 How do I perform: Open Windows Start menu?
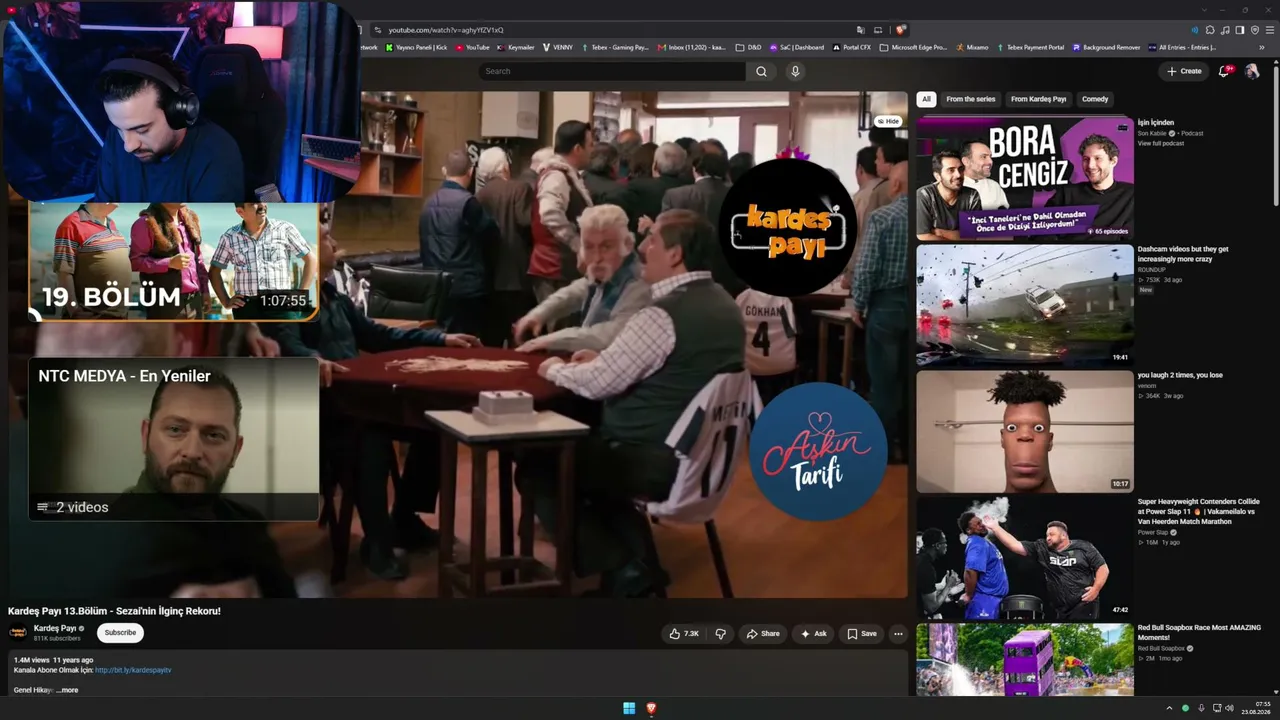click(x=629, y=708)
